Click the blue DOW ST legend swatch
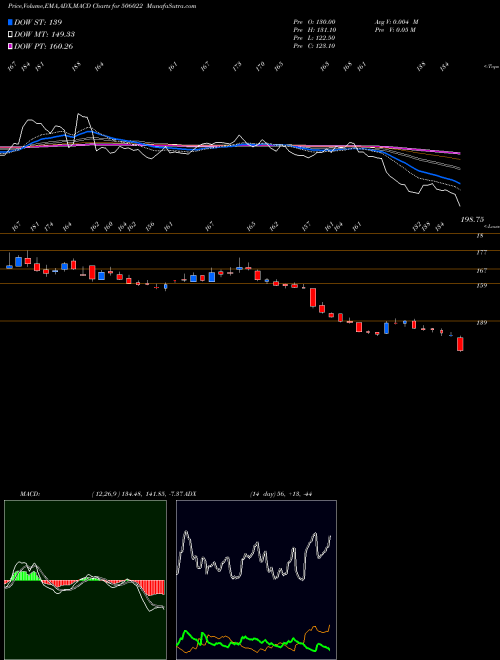The width and height of the screenshot is (500, 660). (x=10, y=22)
